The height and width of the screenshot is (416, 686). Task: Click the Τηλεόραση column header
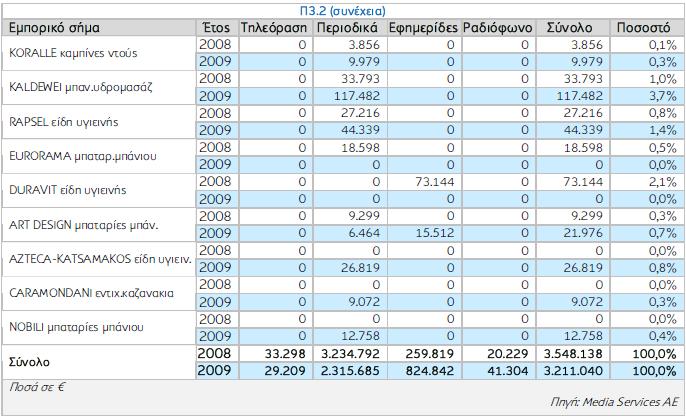point(274,28)
